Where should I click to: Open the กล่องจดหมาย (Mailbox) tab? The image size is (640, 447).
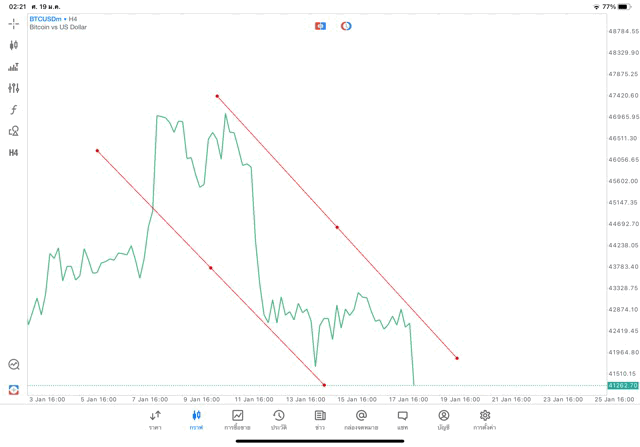[x=361, y=419]
